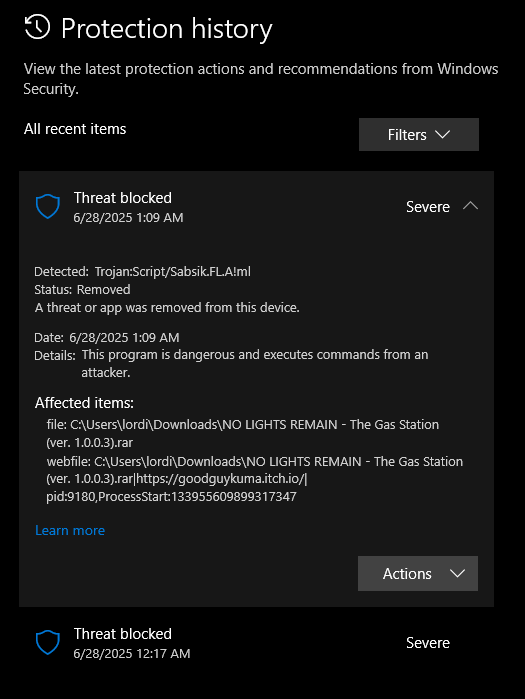This screenshot has width=525, height=699.
Task: Click the Protection history clock icon
Action: [x=37, y=27]
